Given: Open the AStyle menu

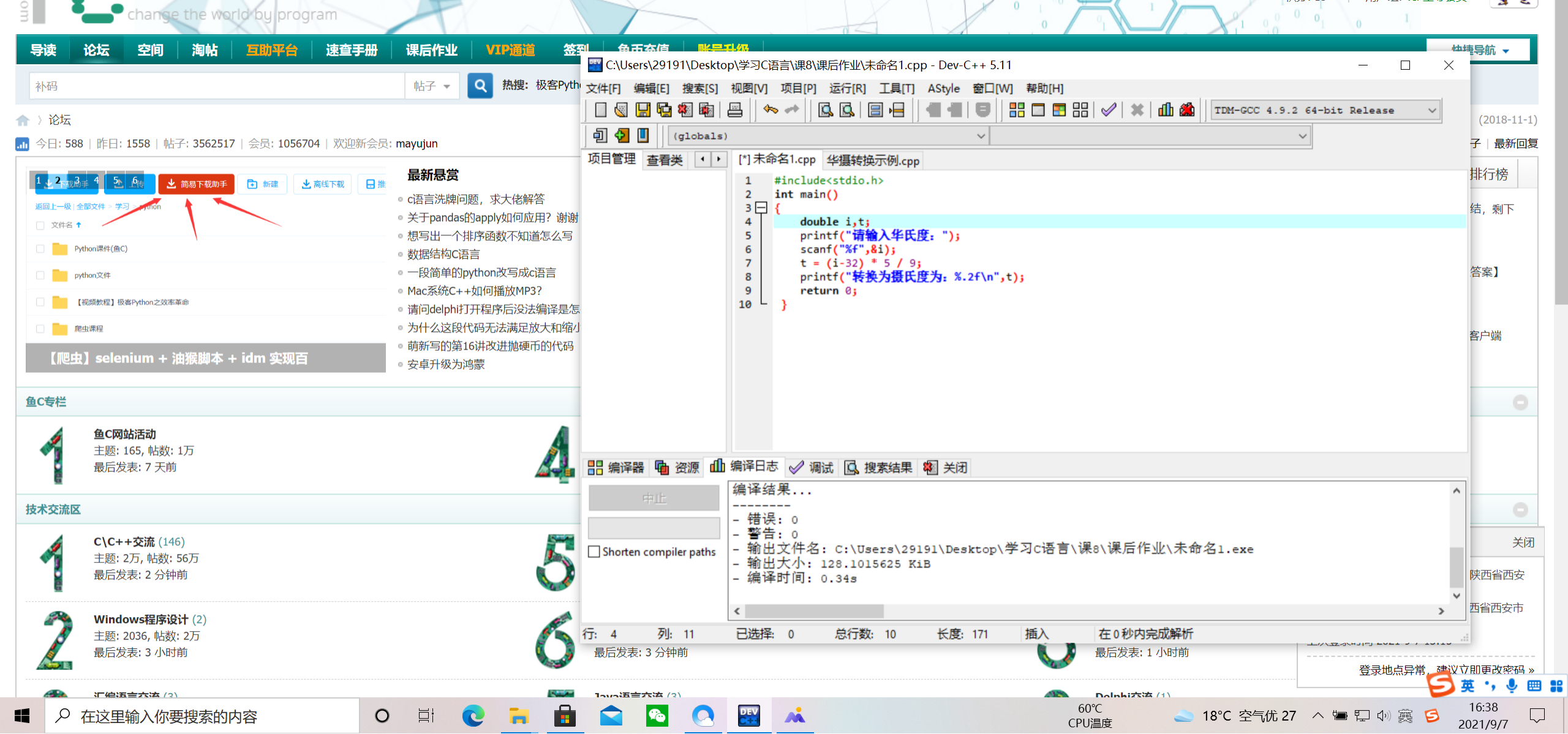Looking at the screenshot, I should click(x=943, y=88).
